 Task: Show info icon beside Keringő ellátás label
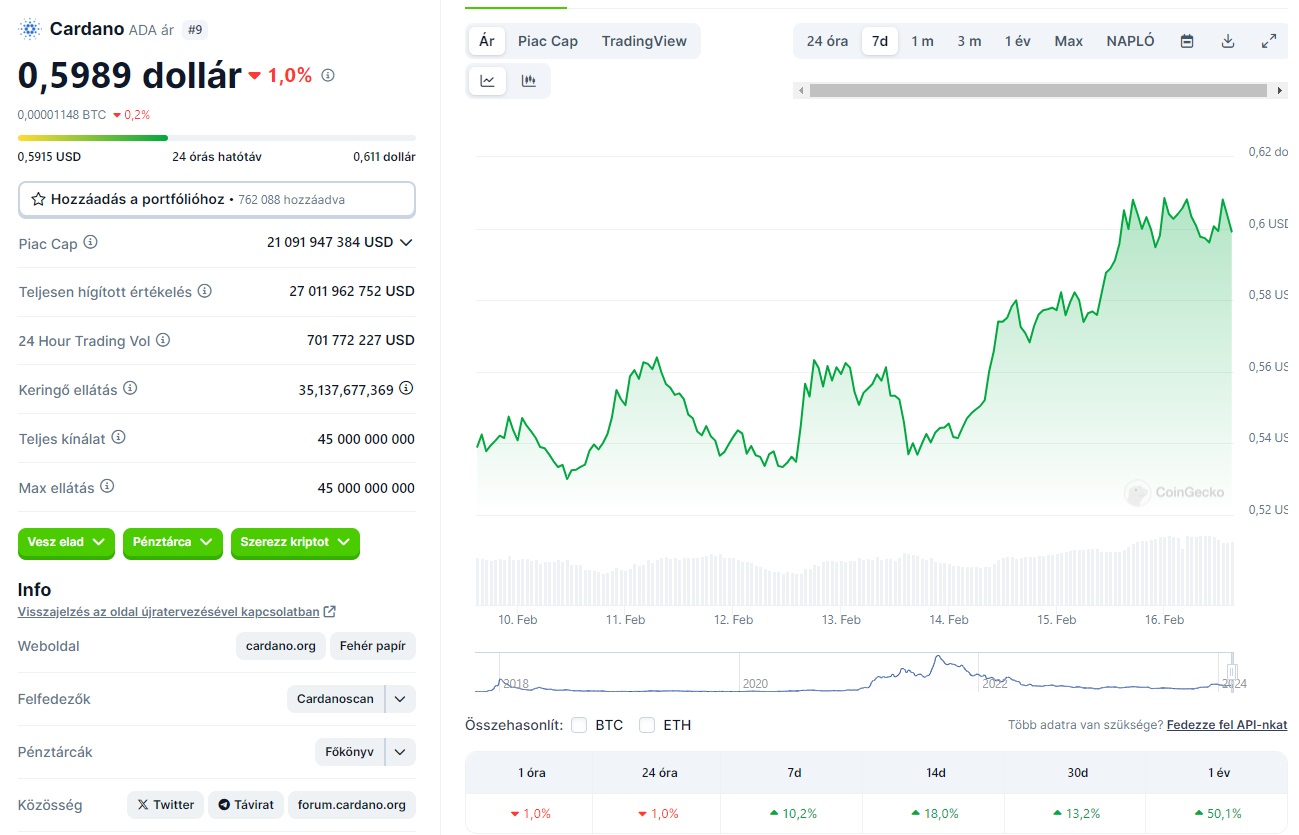[x=130, y=389]
